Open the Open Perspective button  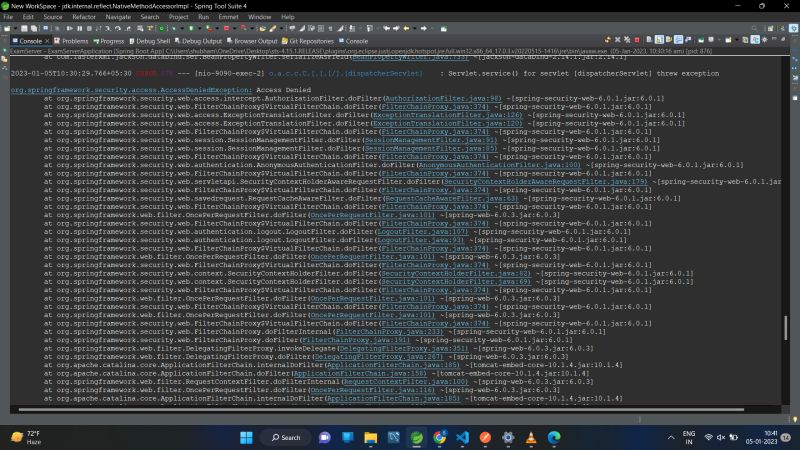pyautogui.click(x=770, y=28)
